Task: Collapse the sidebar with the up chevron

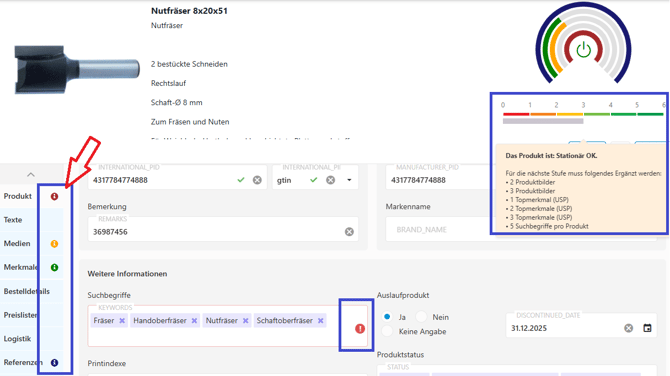Action: (31, 175)
